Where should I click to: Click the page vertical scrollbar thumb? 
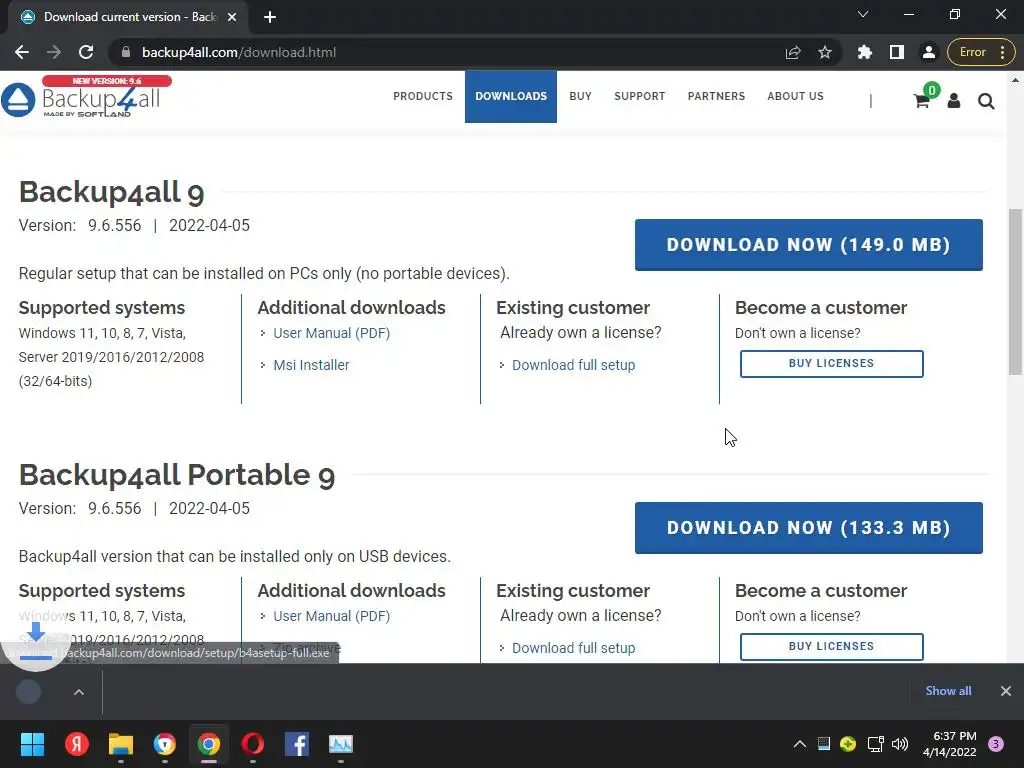1015,292
